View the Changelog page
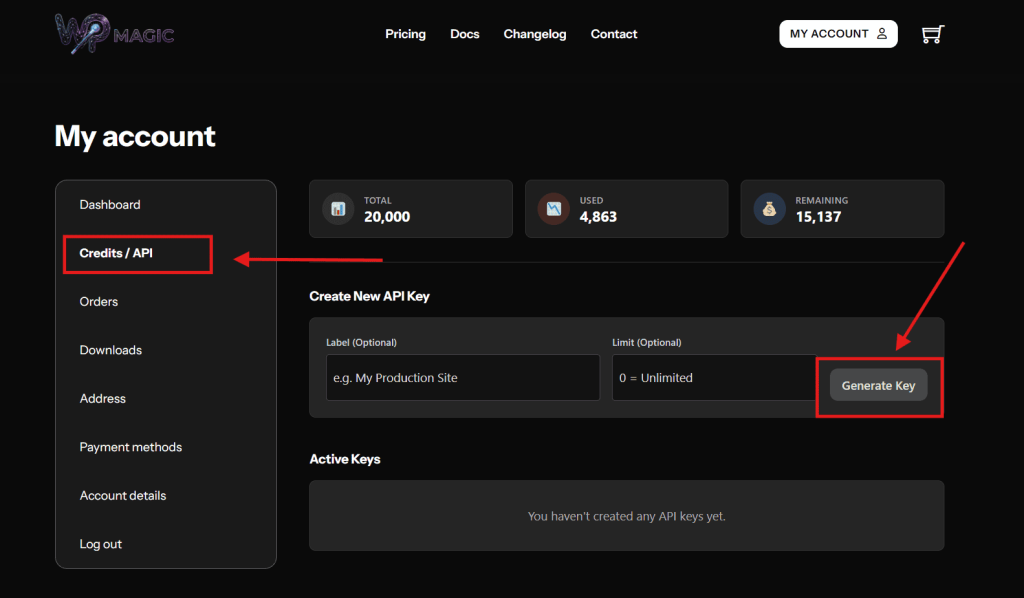Viewport: 1024px width, 598px height. point(534,34)
